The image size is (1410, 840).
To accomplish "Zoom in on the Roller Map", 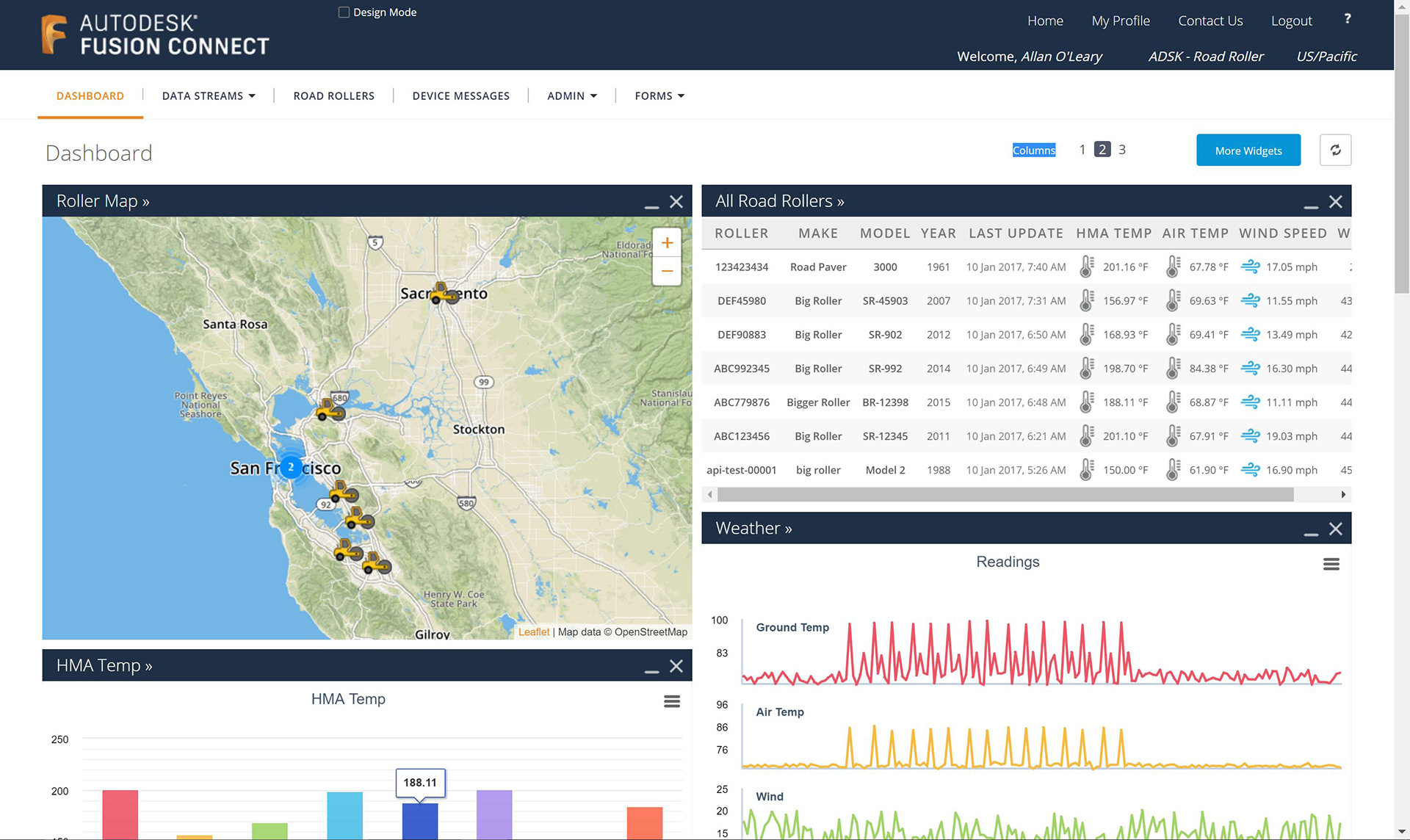I will [x=667, y=243].
